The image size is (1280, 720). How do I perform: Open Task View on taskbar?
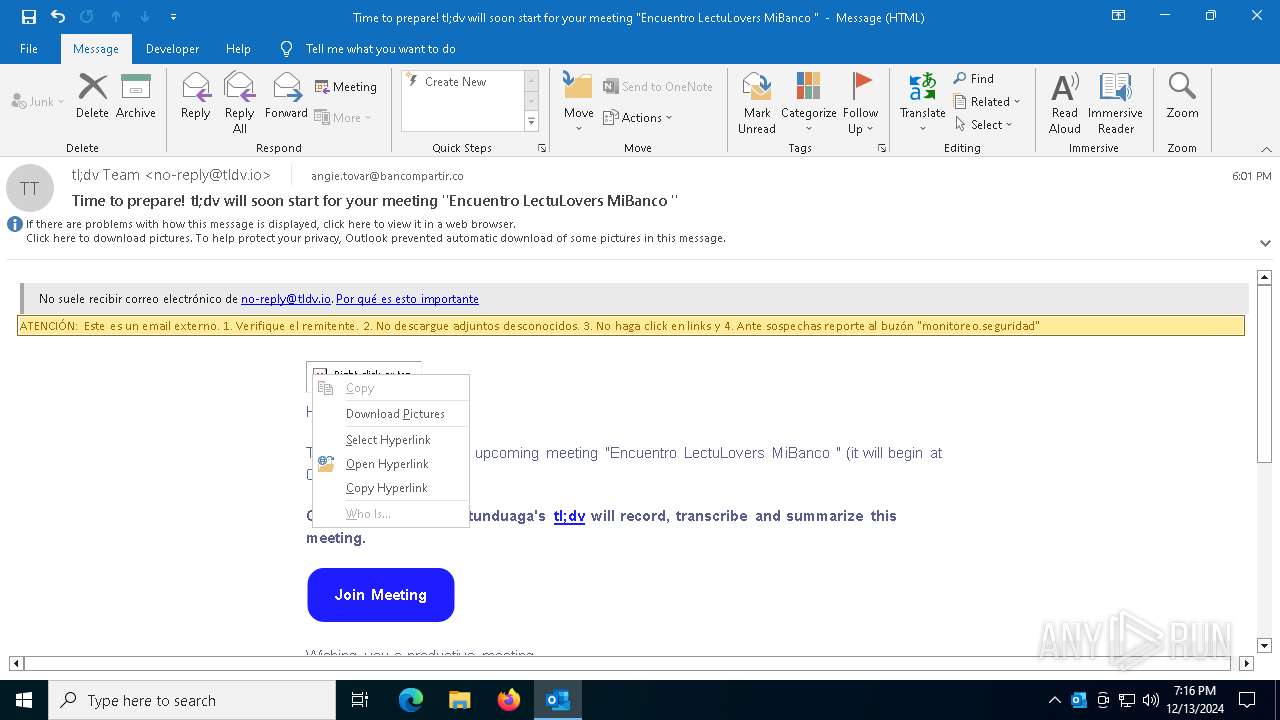point(361,700)
